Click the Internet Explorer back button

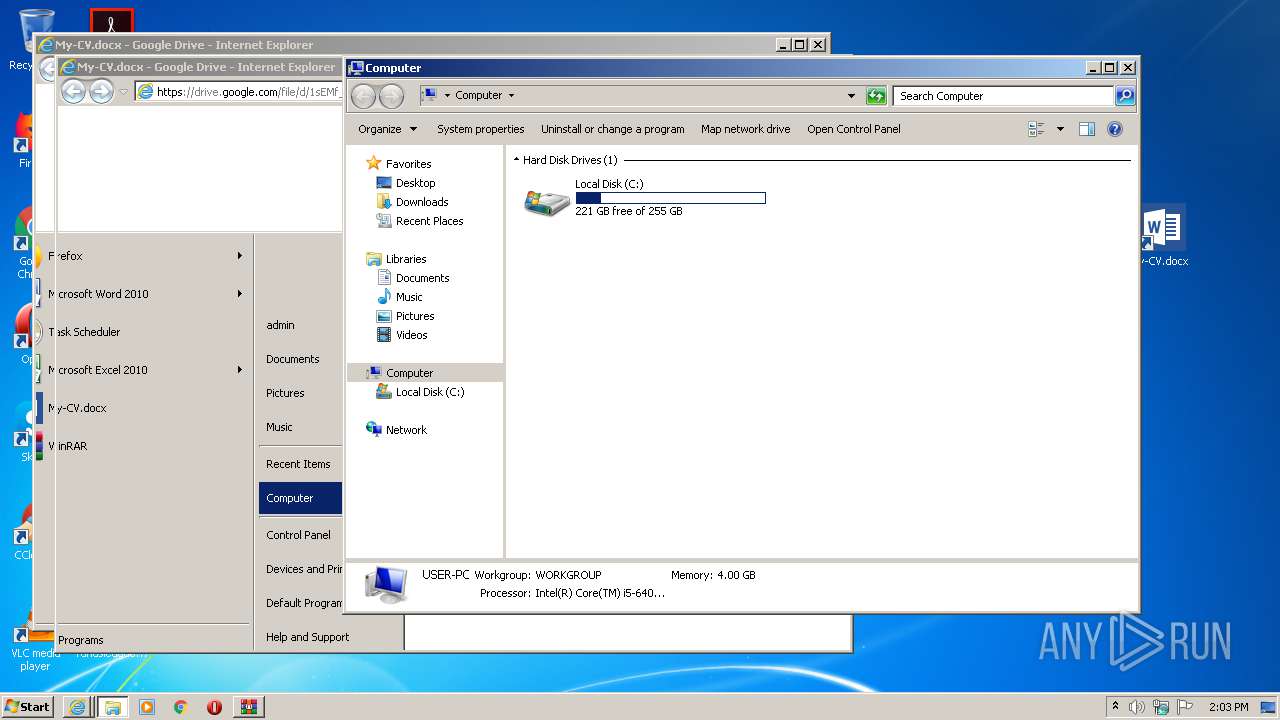pos(73,92)
